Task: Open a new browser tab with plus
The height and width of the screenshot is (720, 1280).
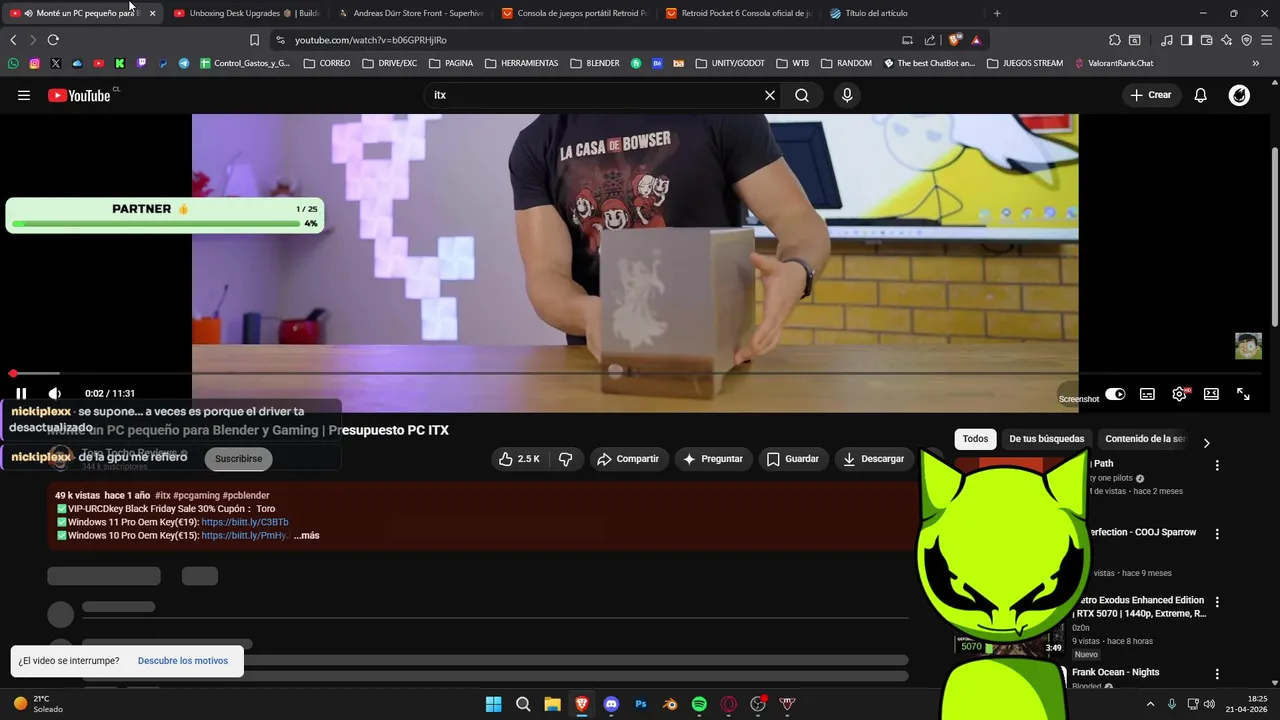Action: pyautogui.click(x=997, y=13)
